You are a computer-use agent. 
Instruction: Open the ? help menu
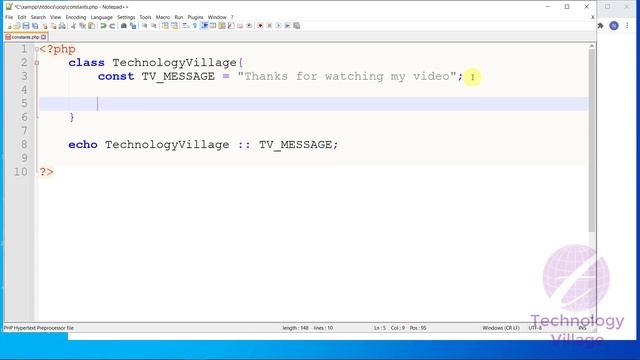(232, 17)
